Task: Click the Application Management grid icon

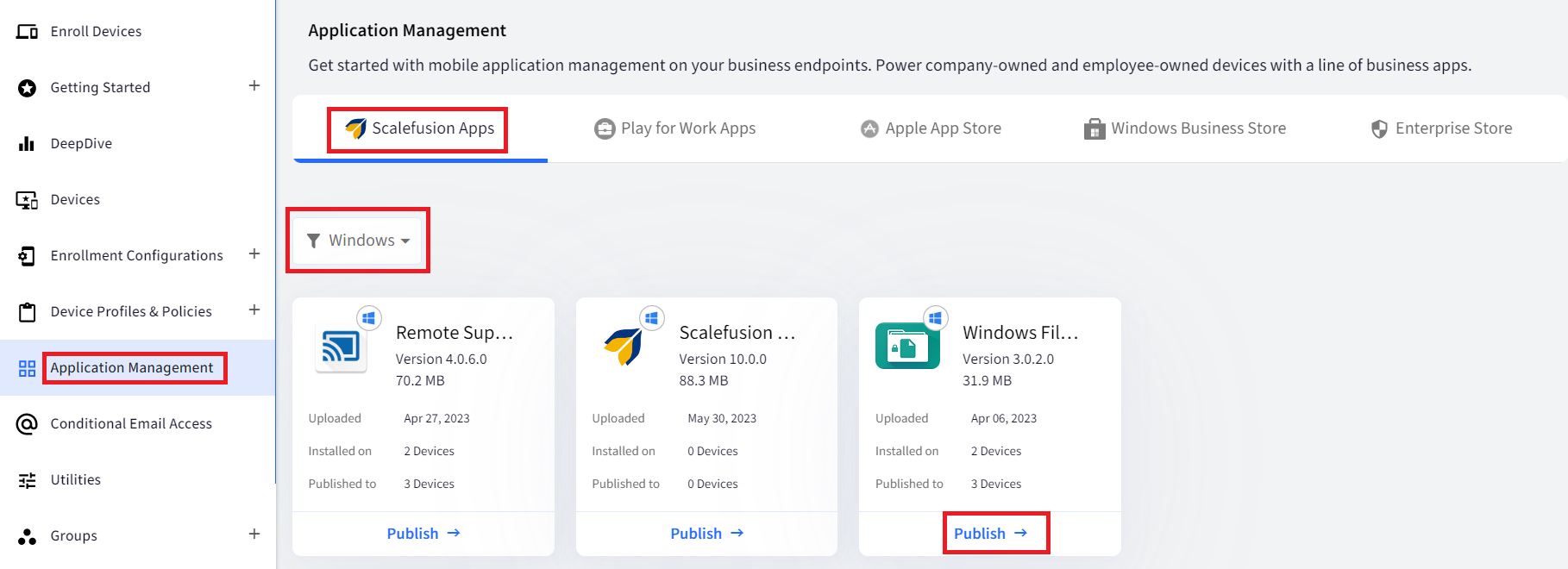Action: 27,368
